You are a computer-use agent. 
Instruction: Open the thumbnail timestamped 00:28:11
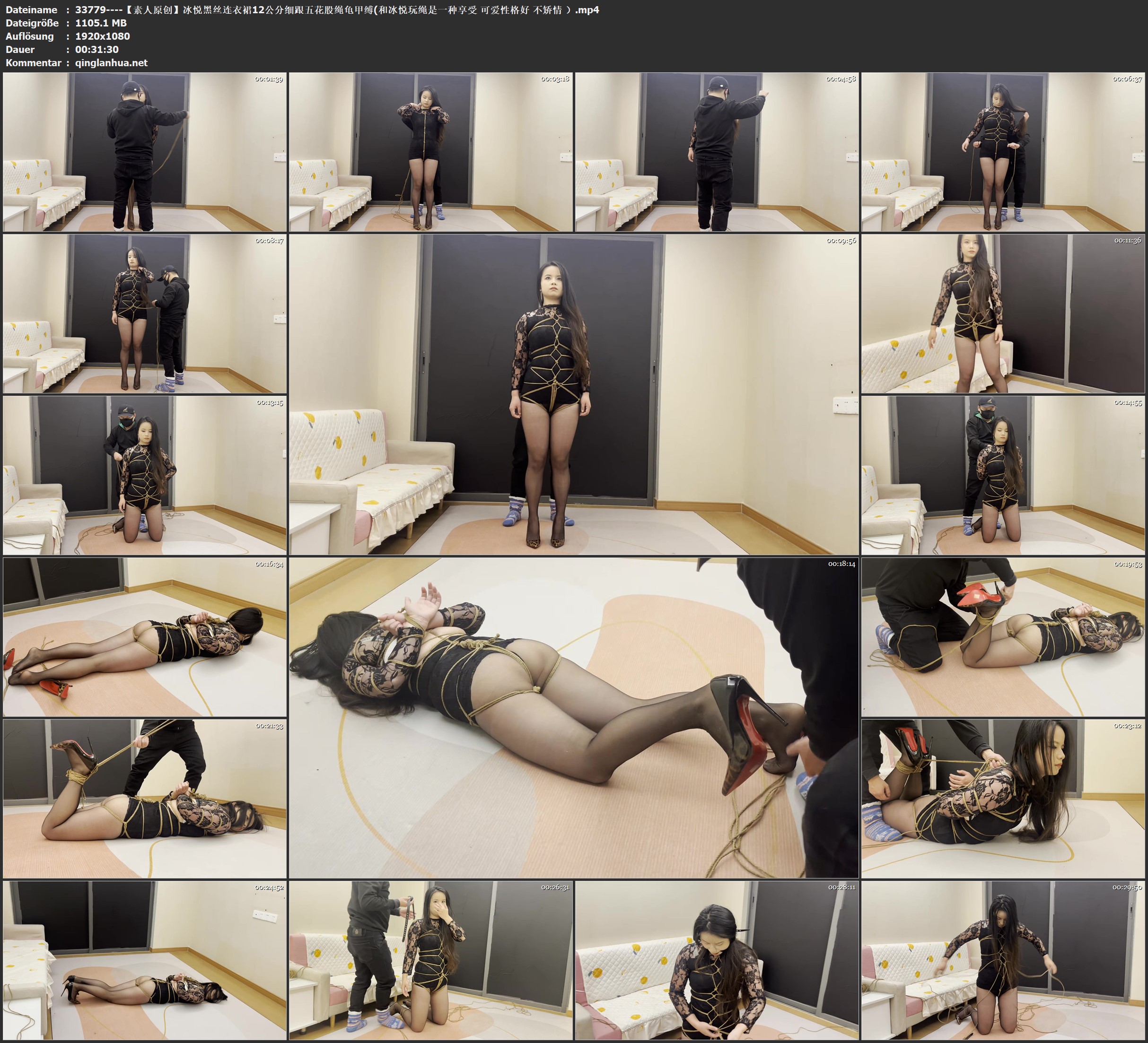[x=717, y=960]
